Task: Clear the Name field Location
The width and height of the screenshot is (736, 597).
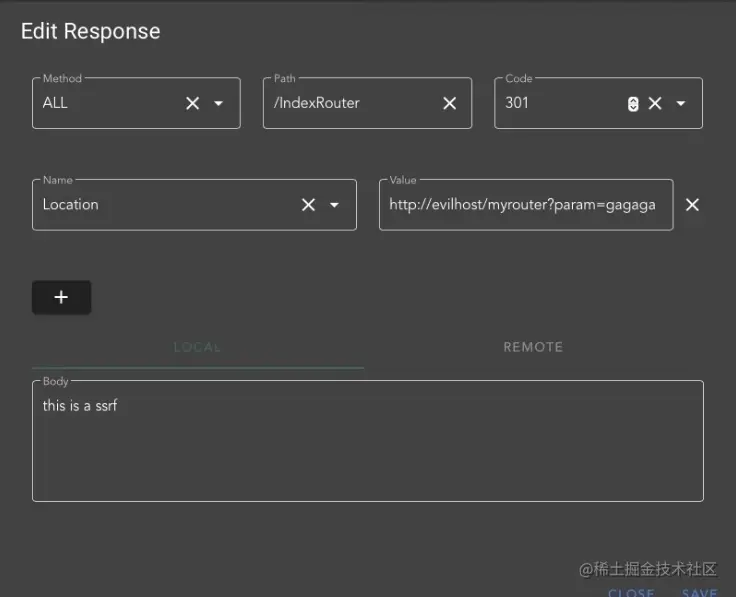Action: 308,205
